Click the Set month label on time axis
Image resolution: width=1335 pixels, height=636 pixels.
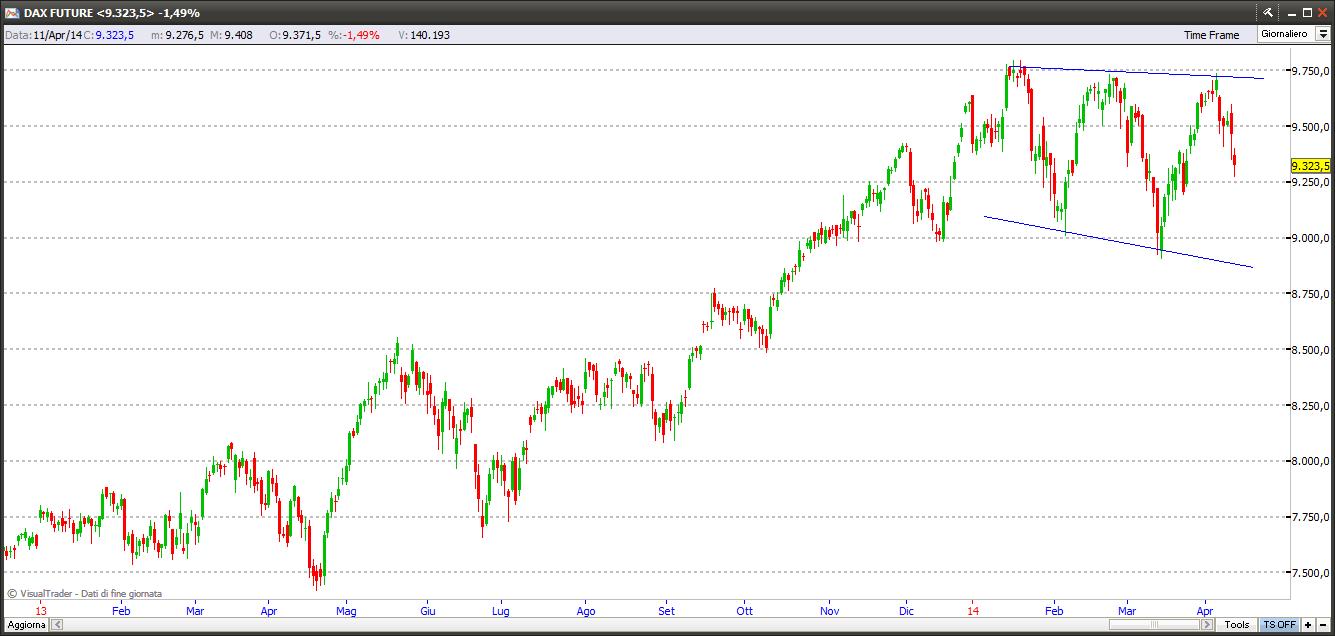point(667,610)
